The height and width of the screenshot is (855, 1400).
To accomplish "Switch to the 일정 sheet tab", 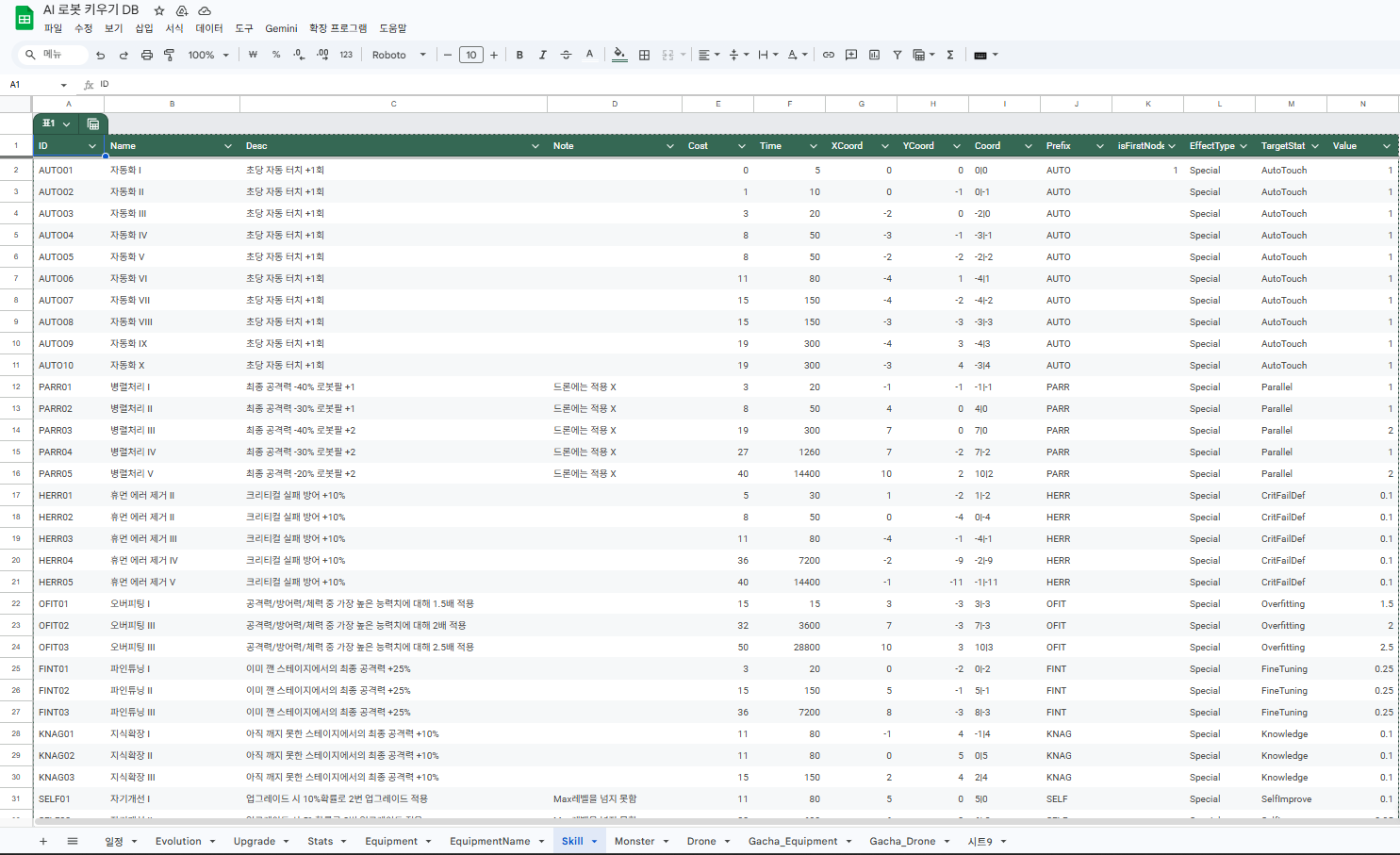I will tap(121, 841).
